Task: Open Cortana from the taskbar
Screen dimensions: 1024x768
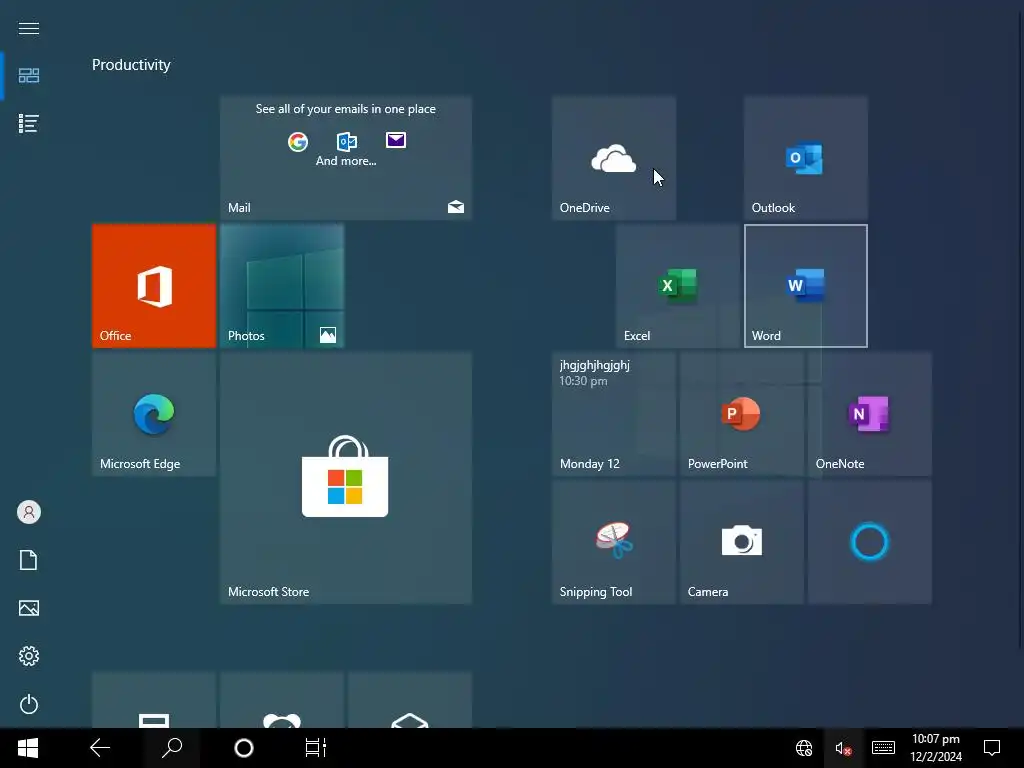Action: point(244,748)
